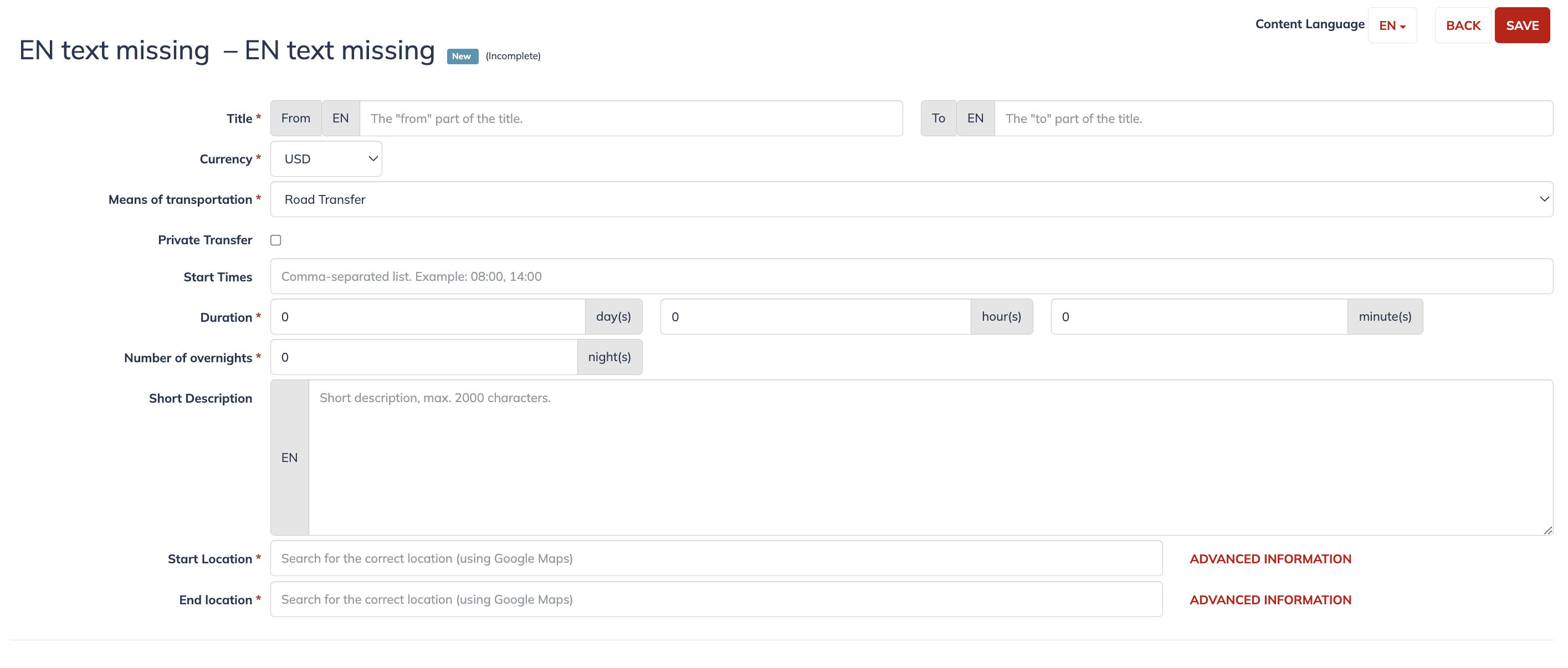Click the End location label
Image resolution: width=1568 pixels, height=668 pixels.
coord(215,600)
